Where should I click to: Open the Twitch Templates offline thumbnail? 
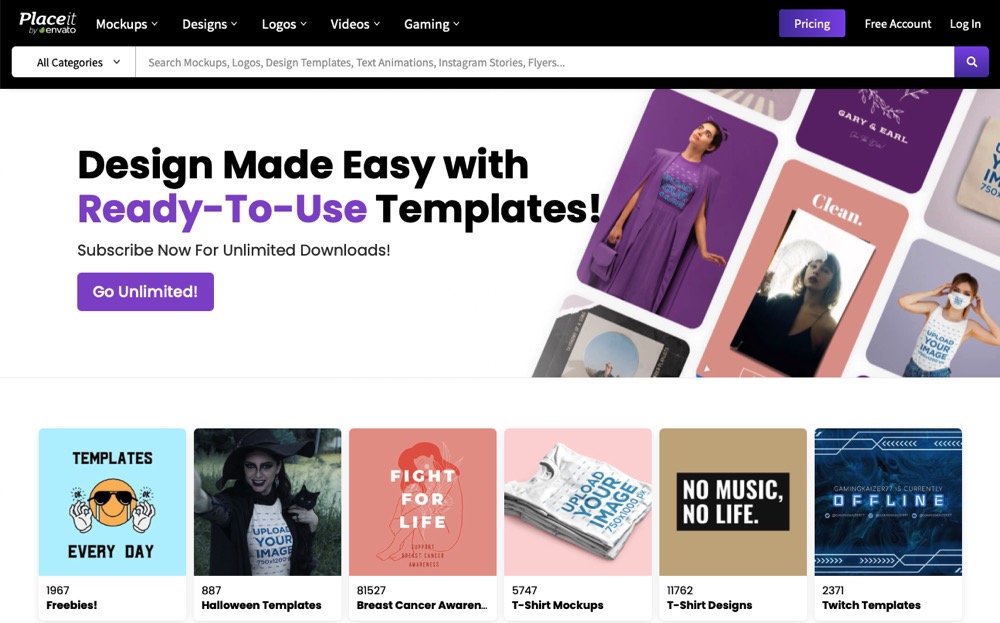tap(888, 502)
